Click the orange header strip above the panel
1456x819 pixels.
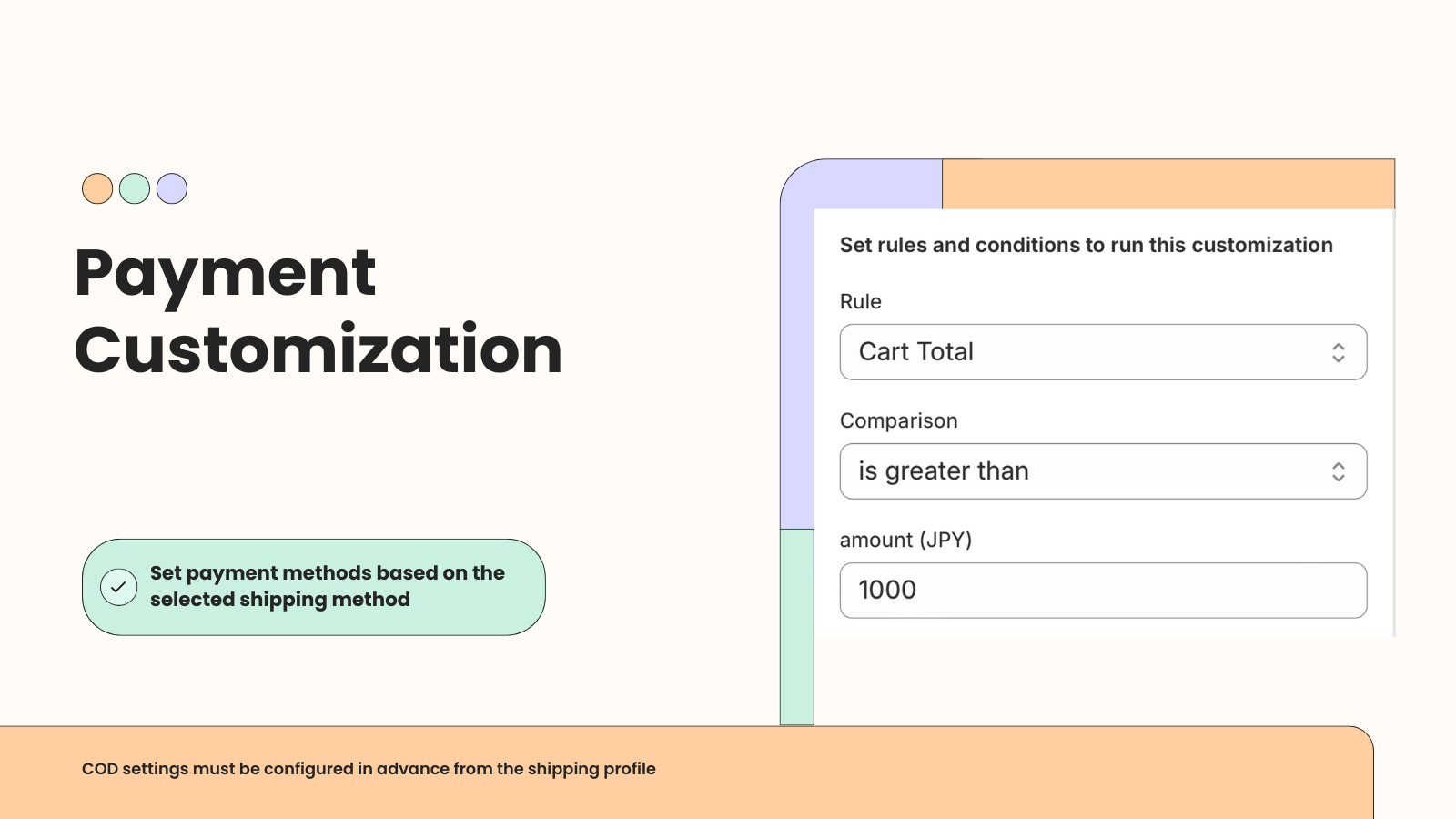pos(1165,182)
